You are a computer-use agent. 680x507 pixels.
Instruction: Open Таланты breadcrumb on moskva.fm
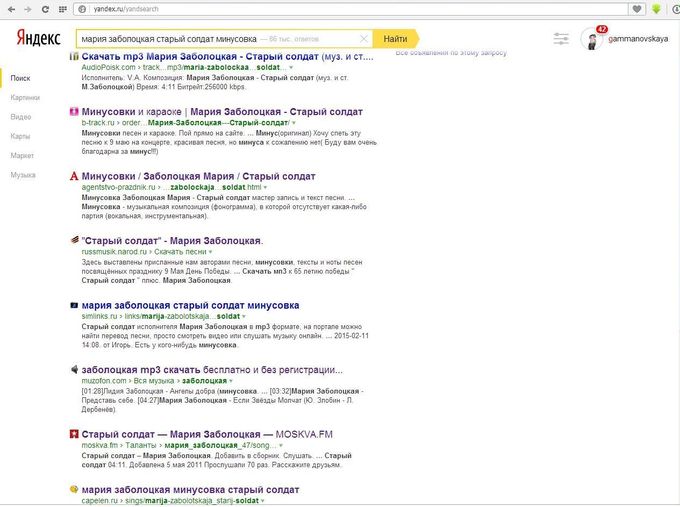point(141,445)
